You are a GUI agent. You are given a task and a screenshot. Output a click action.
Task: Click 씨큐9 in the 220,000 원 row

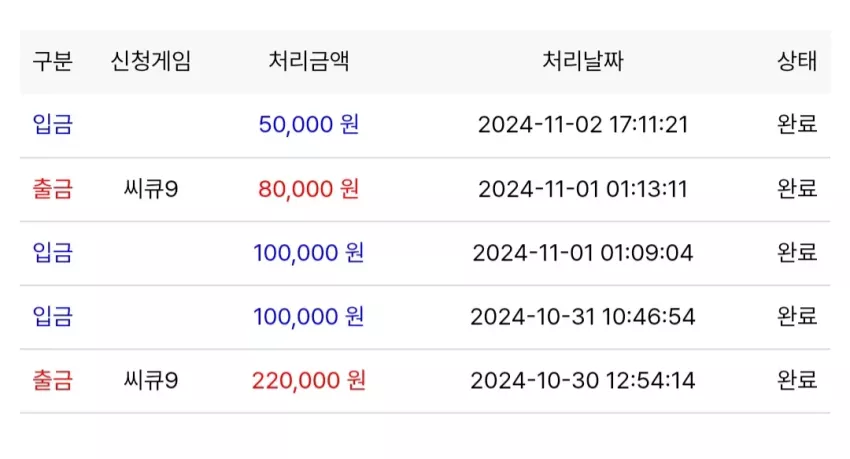coord(151,380)
